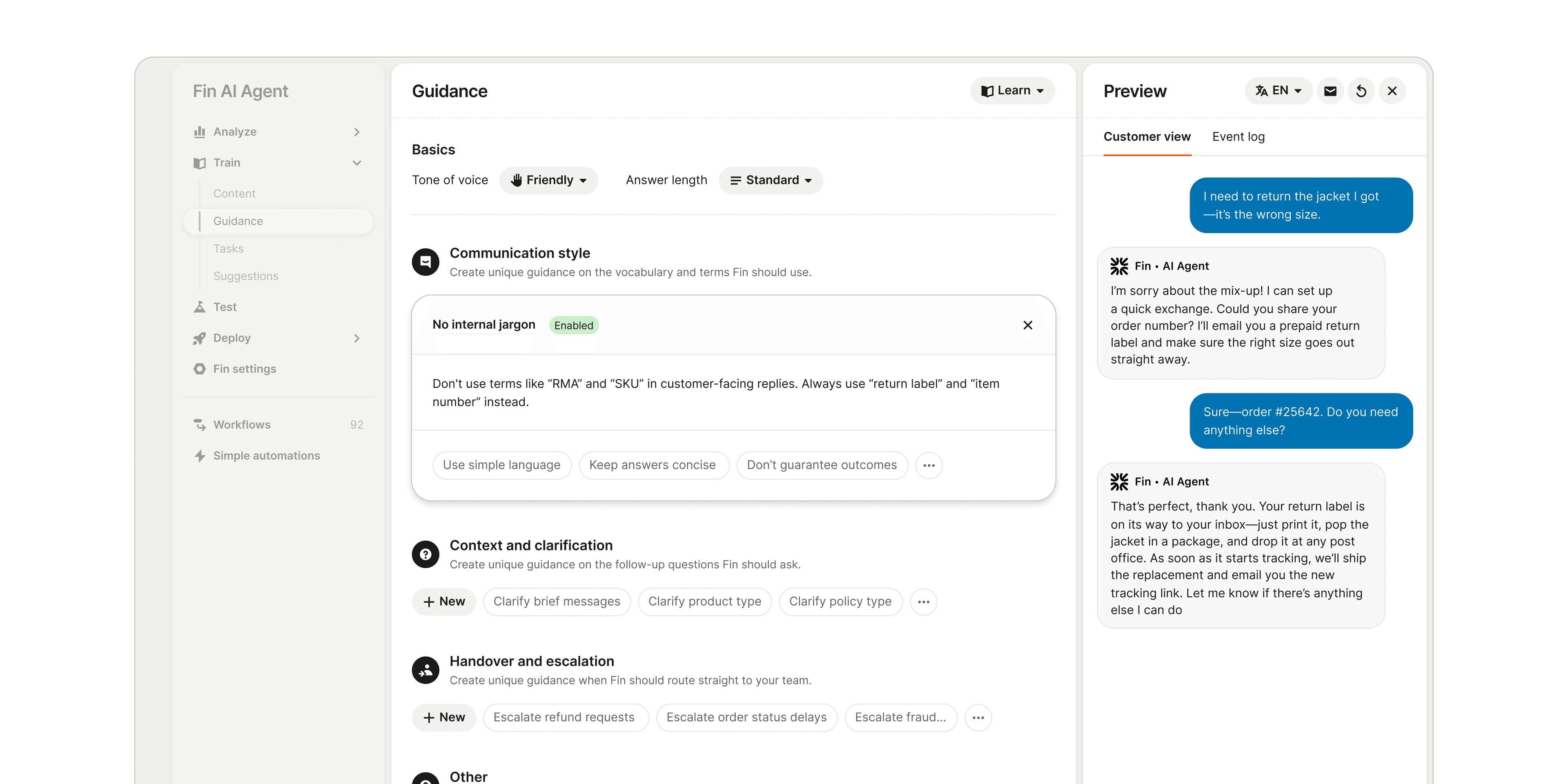Close the No internal jargon card

pos(1027,326)
